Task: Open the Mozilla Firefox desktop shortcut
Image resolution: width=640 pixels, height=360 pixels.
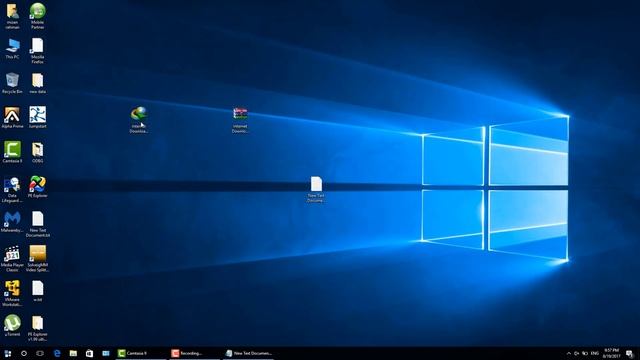Action: (x=38, y=51)
